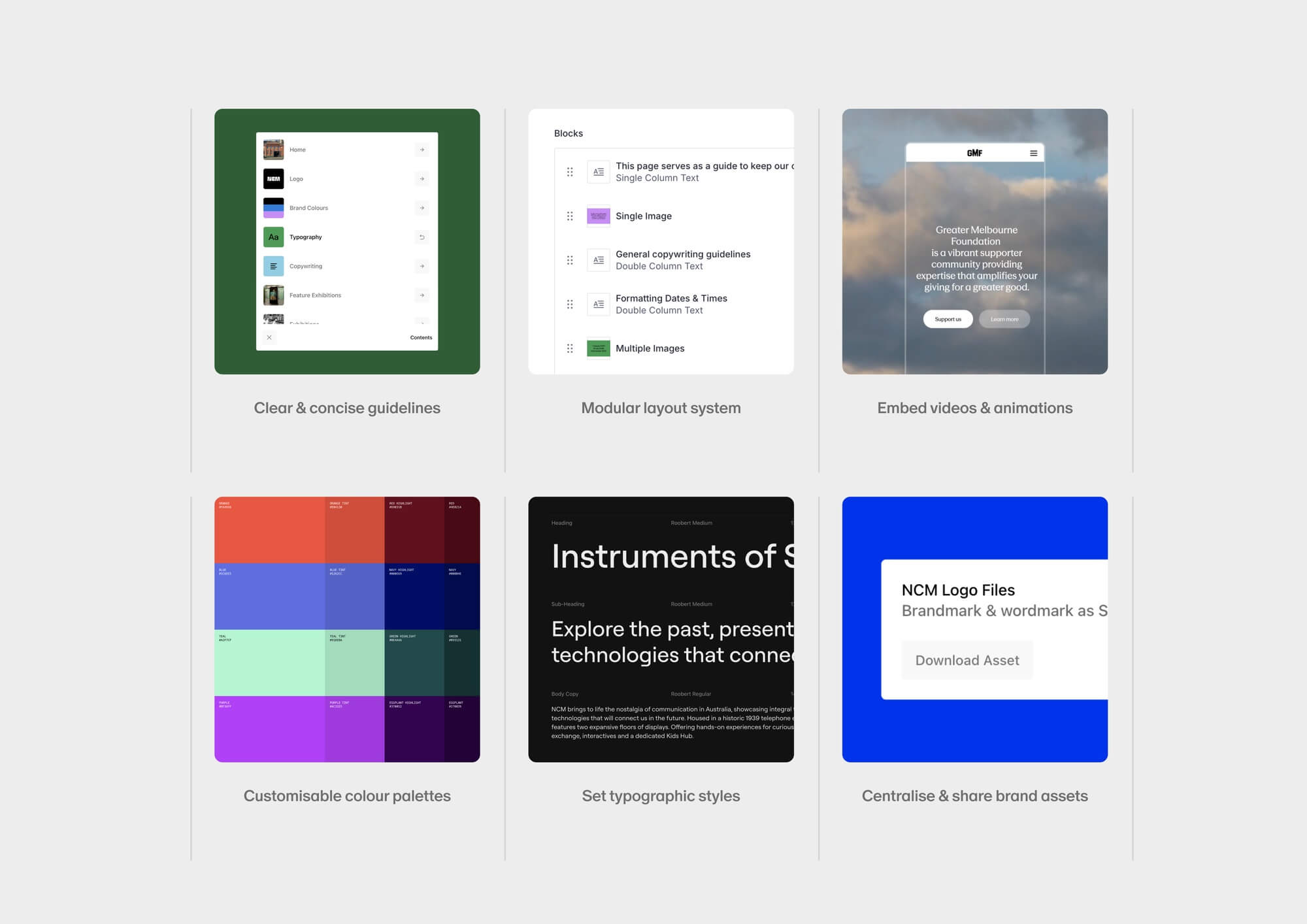Click the Typography 'Aa' green icon

pos(273,237)
